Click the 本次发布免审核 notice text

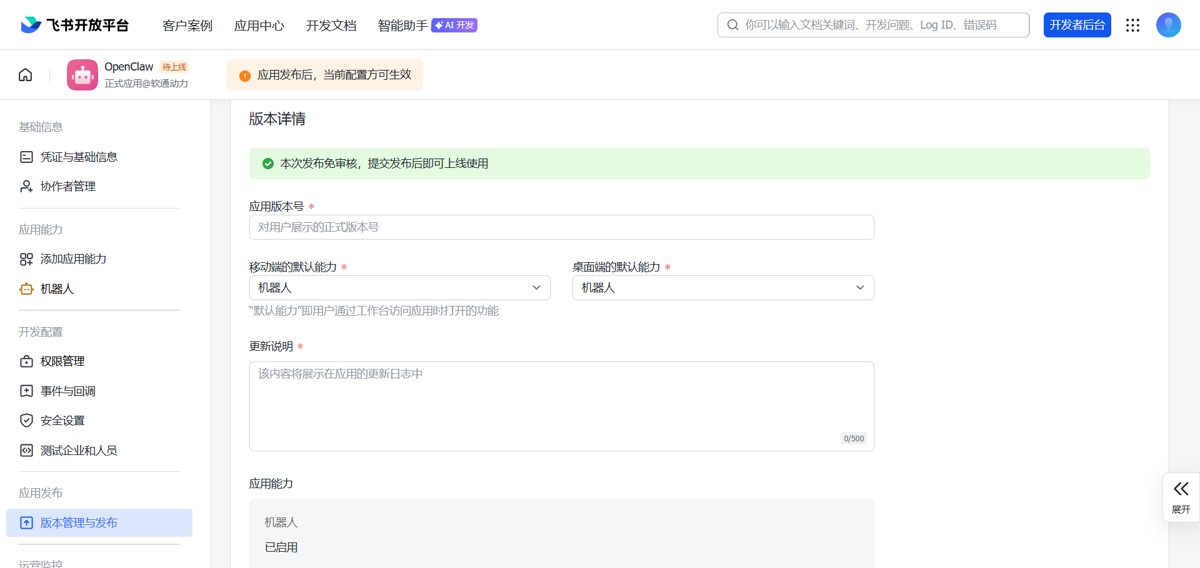(x=385, y=163)
